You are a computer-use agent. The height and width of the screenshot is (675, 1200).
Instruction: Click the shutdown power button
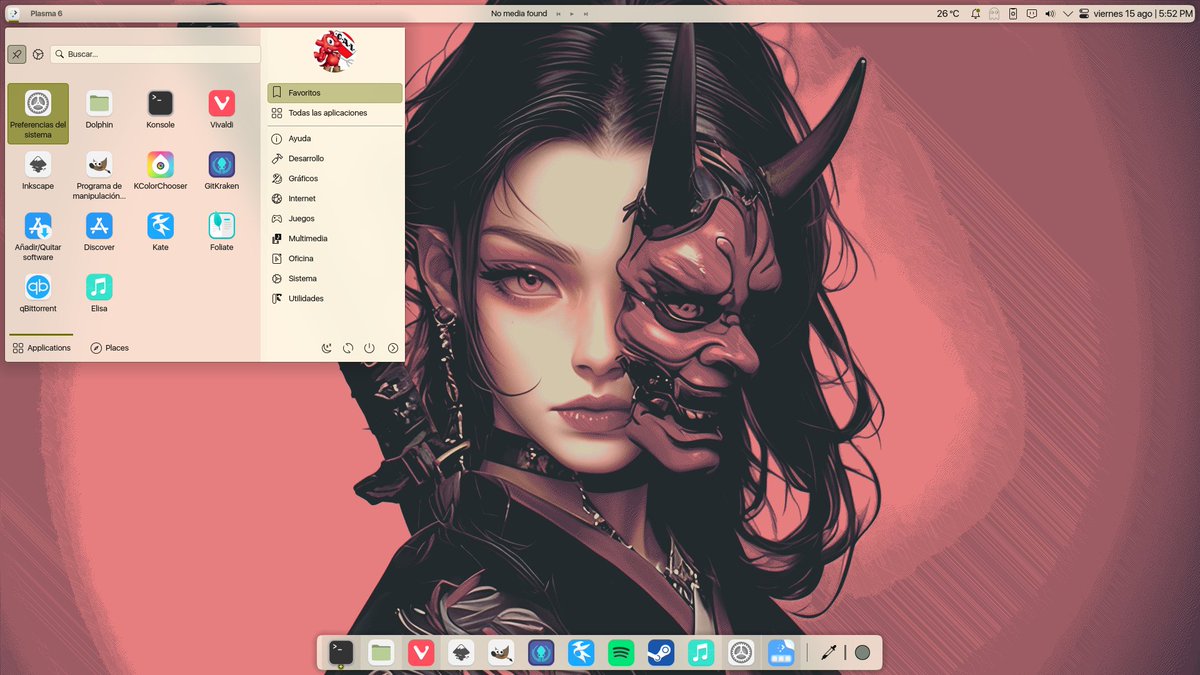tap(370, 348)
